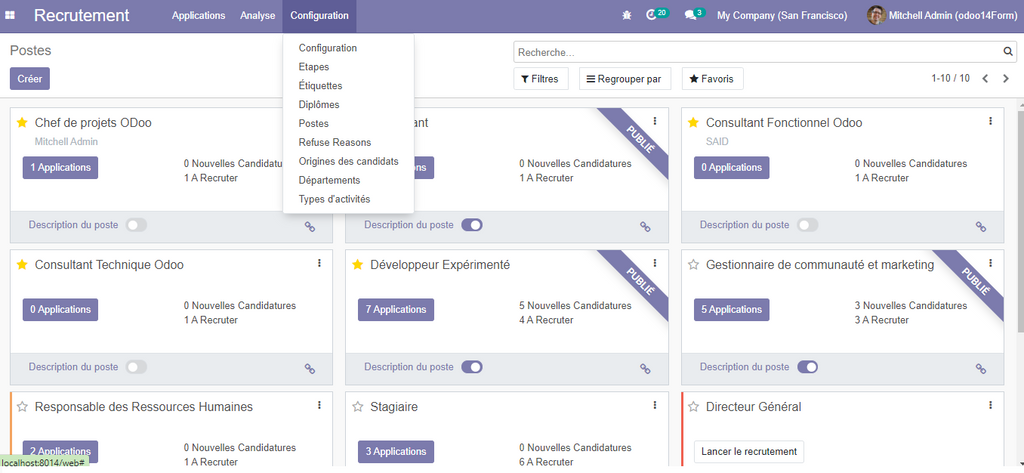Expand the Filtres dropdown

(x=541, y=79)
